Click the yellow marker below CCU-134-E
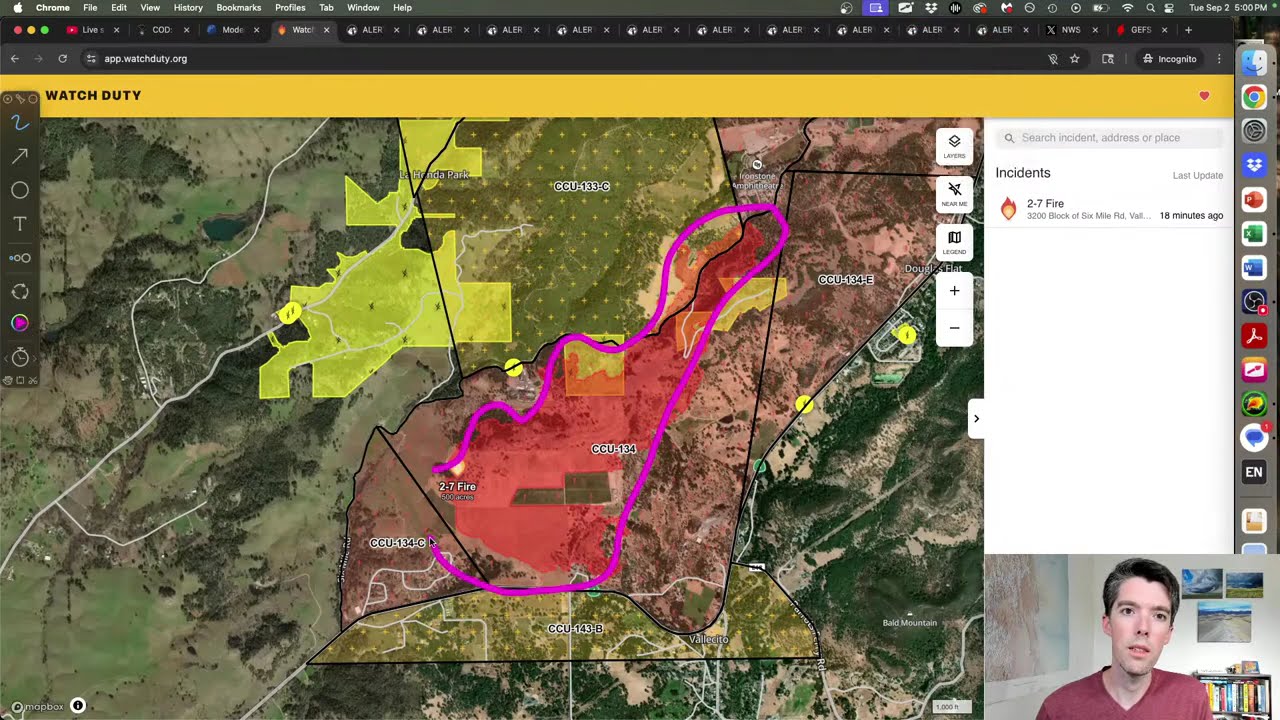 pos(805,405)
